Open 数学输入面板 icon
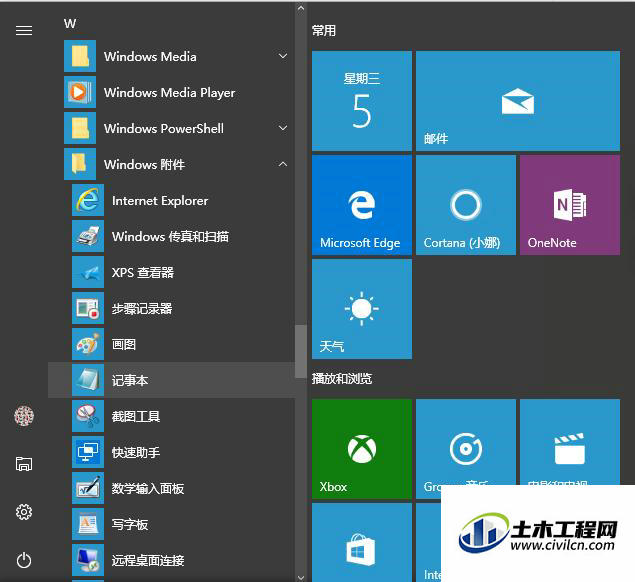 pyautogui.click(x=88, y=488)
